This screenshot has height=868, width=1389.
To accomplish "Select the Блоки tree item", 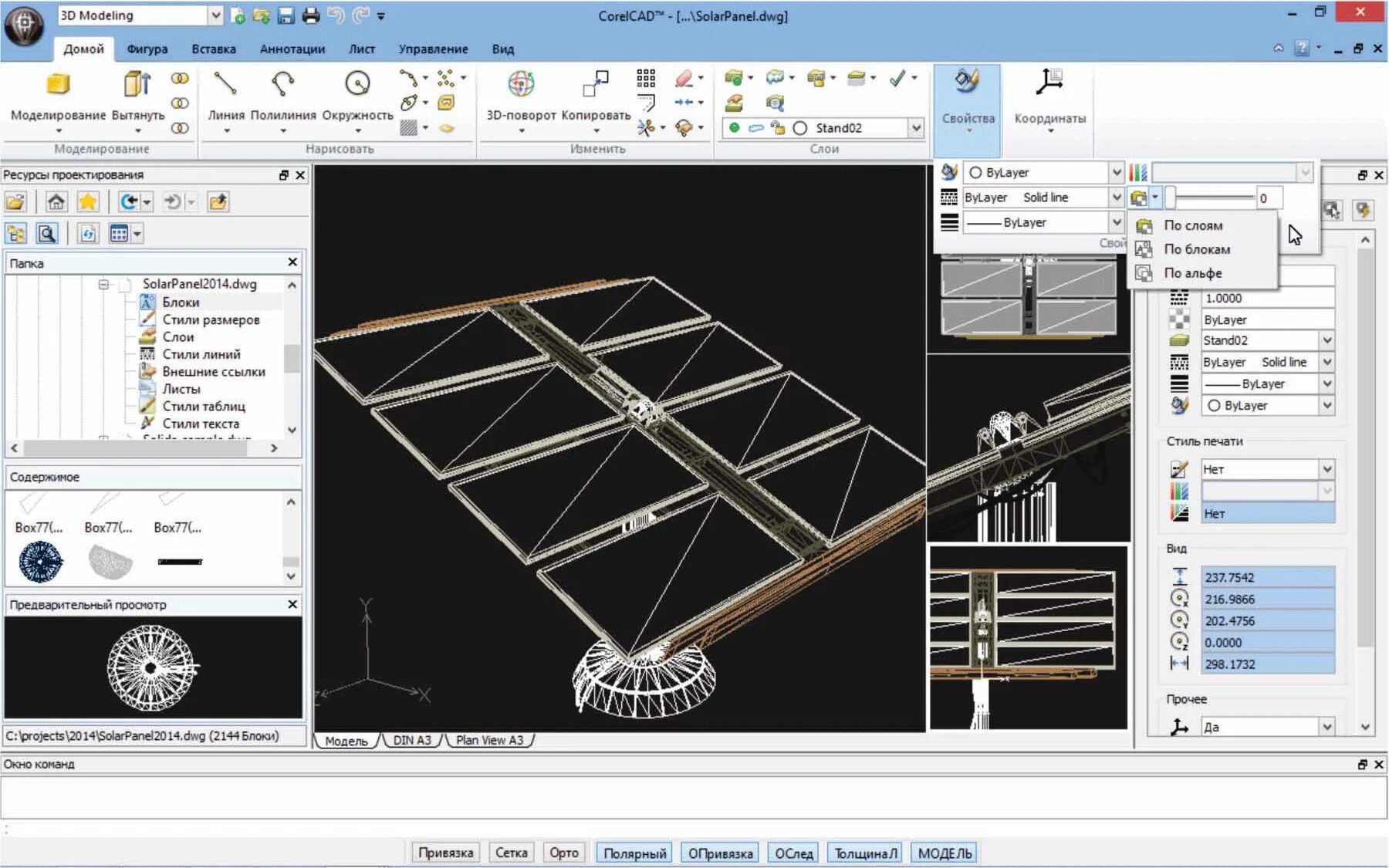I will pyautogui.click(x=181, y=302).
